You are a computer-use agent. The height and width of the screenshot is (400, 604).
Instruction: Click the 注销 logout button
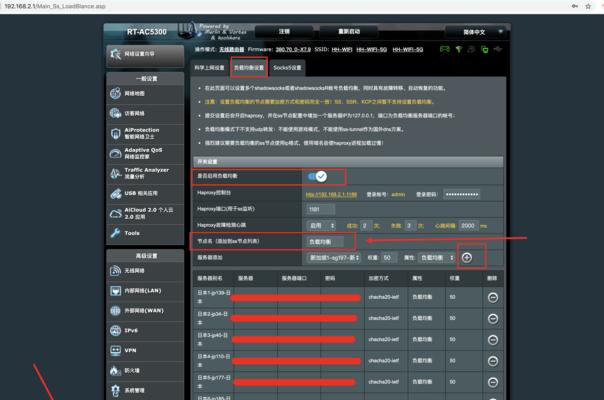point(284,32)
